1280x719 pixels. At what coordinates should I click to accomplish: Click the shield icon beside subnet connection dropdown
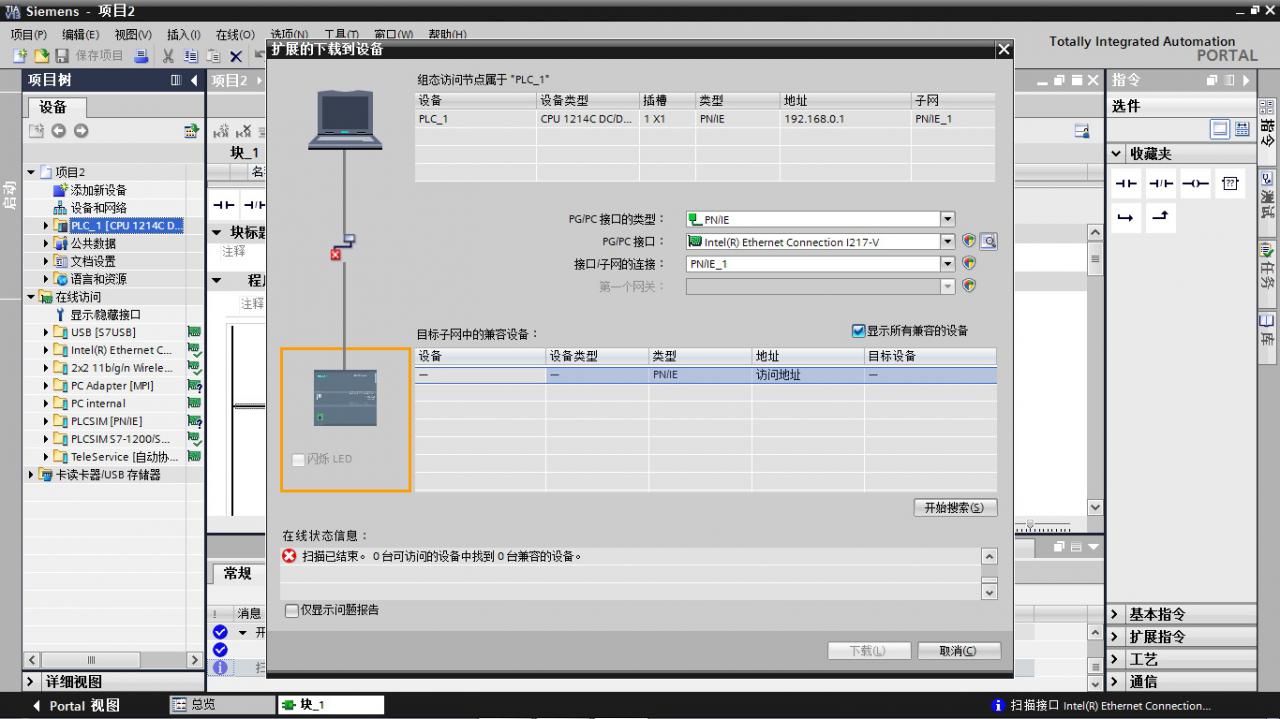point(968,263)
